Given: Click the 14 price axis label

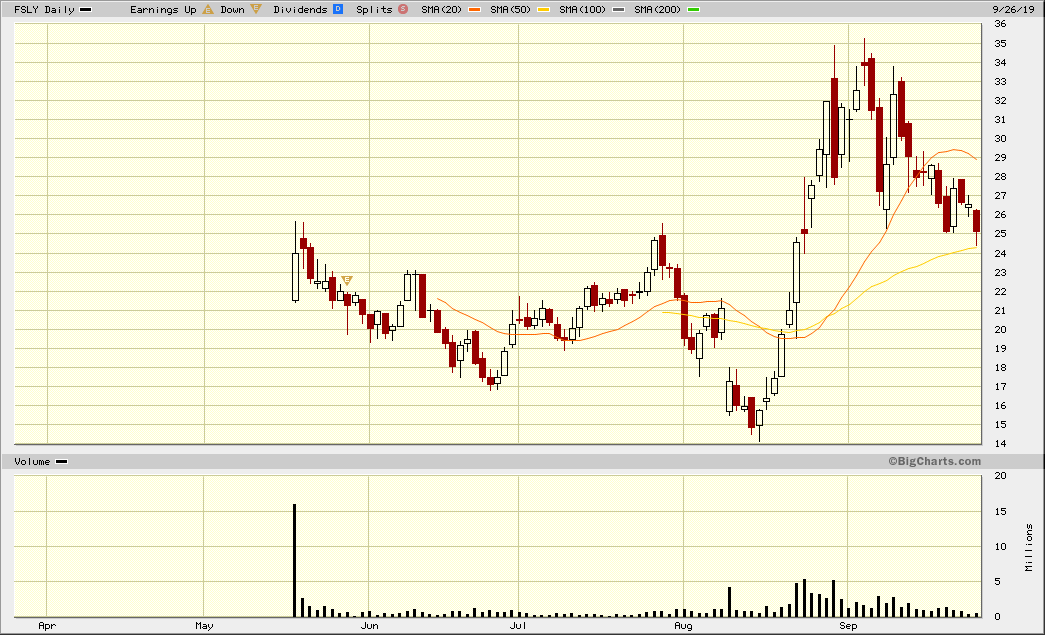Looking at the screenshot, I should (x=1000, y=444).
